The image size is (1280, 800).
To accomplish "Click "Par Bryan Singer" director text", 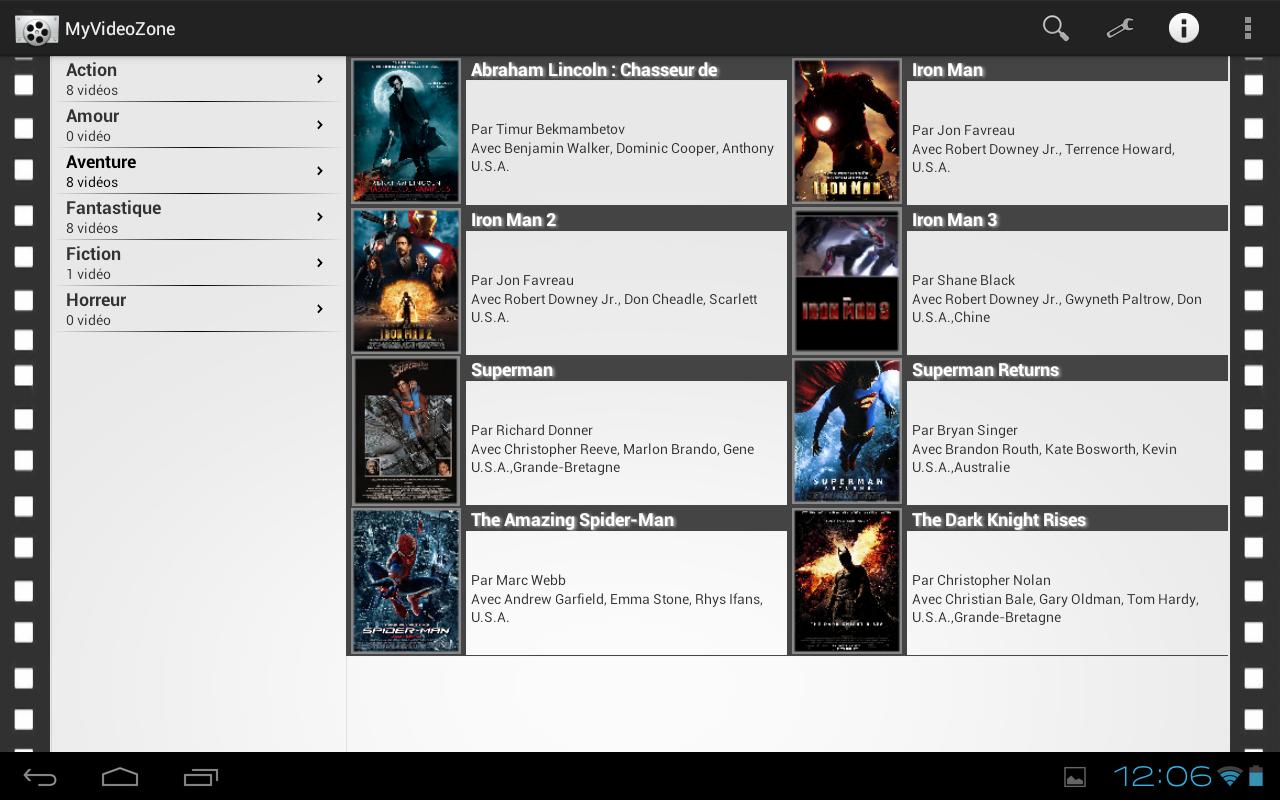I will [x=965, y=430].
